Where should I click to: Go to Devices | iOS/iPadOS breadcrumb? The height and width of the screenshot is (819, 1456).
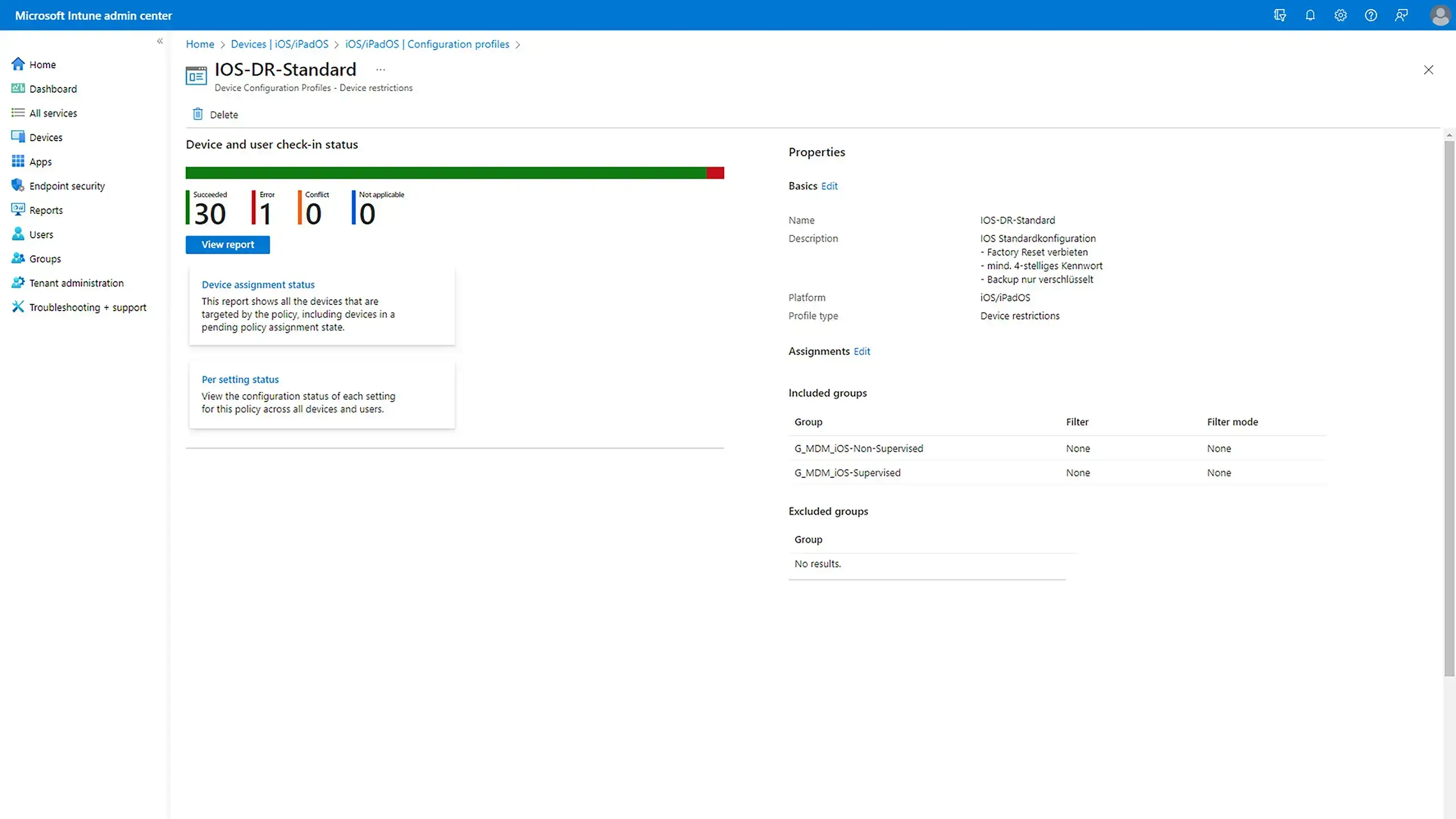[x=279, y=44]
